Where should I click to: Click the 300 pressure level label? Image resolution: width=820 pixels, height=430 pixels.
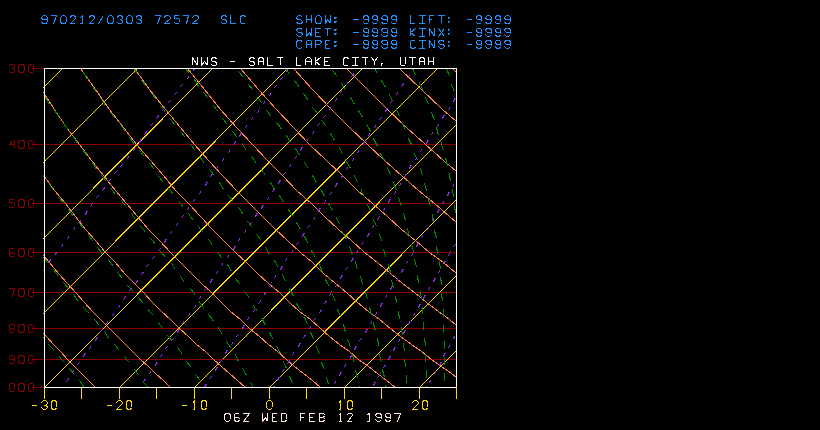22,68
